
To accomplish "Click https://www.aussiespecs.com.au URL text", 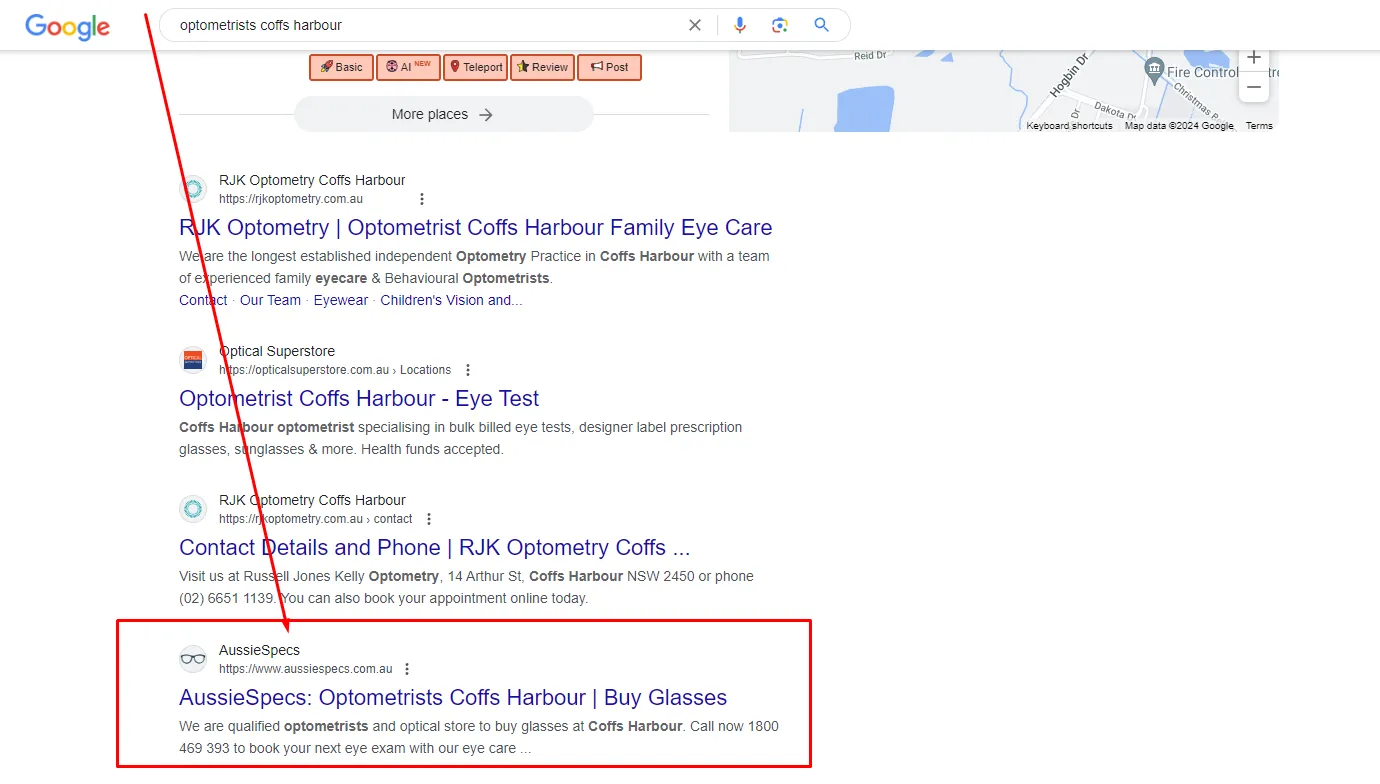I will pos(306,669).
